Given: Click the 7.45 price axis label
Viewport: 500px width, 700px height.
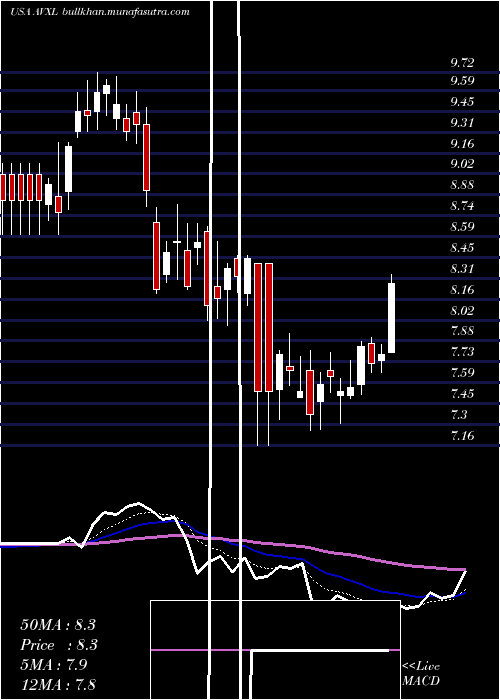Looking at the screenshot, I should (x=462, y=394).
